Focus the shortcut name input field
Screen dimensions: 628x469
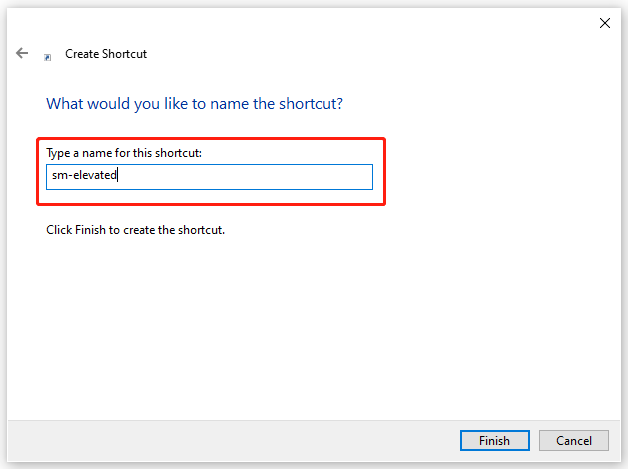(x=209, y=177)
